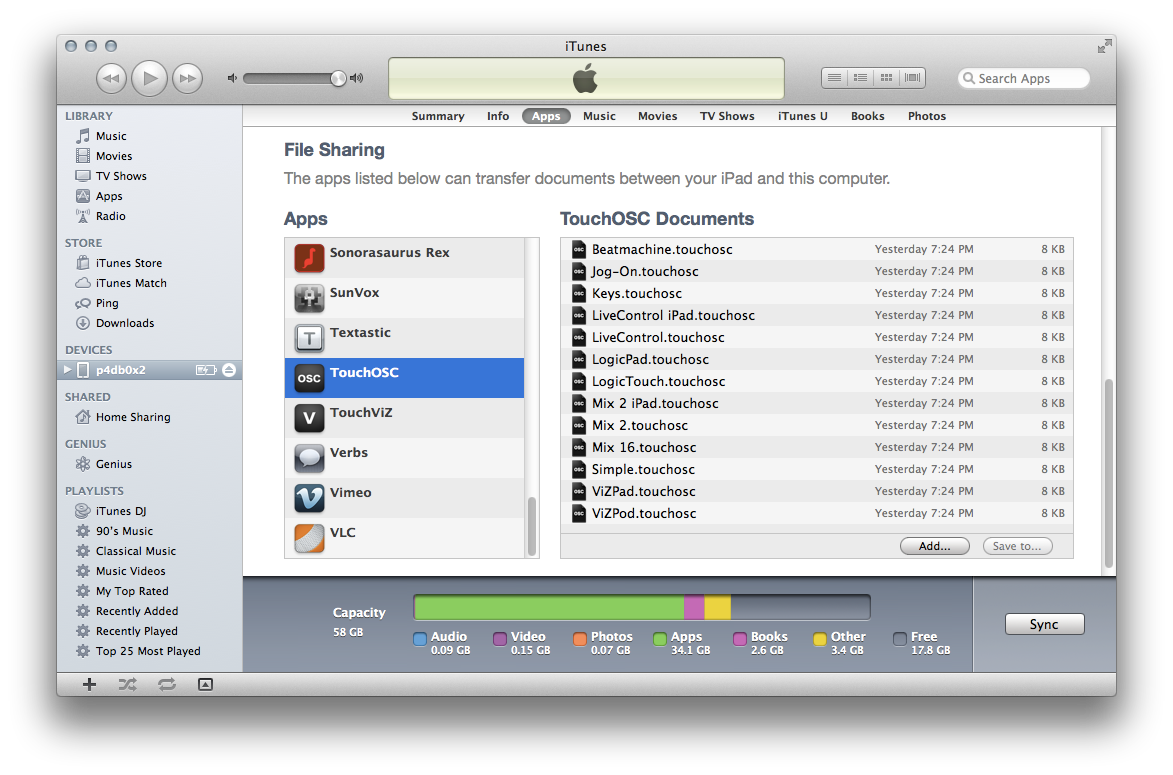Click the loud volume speaker icon
This screenshot has height=775, width=1173.
357,79
